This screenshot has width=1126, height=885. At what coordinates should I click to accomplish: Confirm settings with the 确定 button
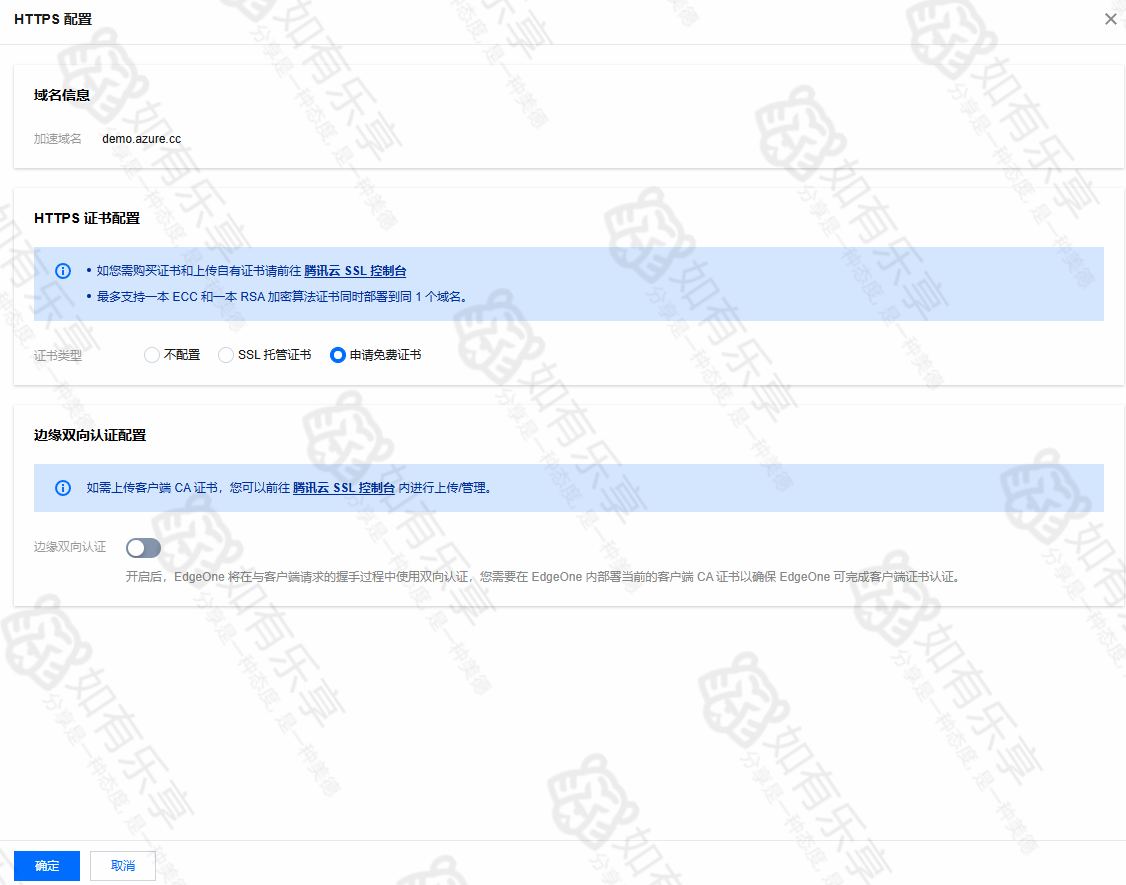(x=47, y=866)
